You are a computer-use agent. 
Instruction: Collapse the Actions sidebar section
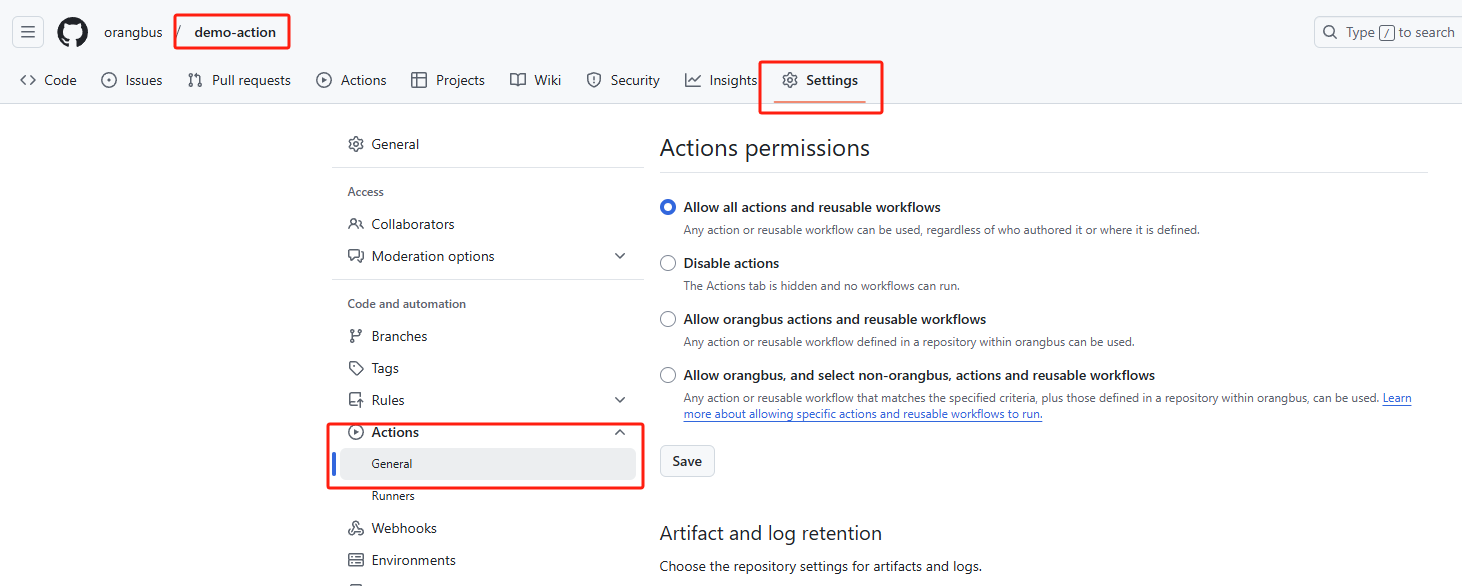pyautogui.click(x=620, y=432)
